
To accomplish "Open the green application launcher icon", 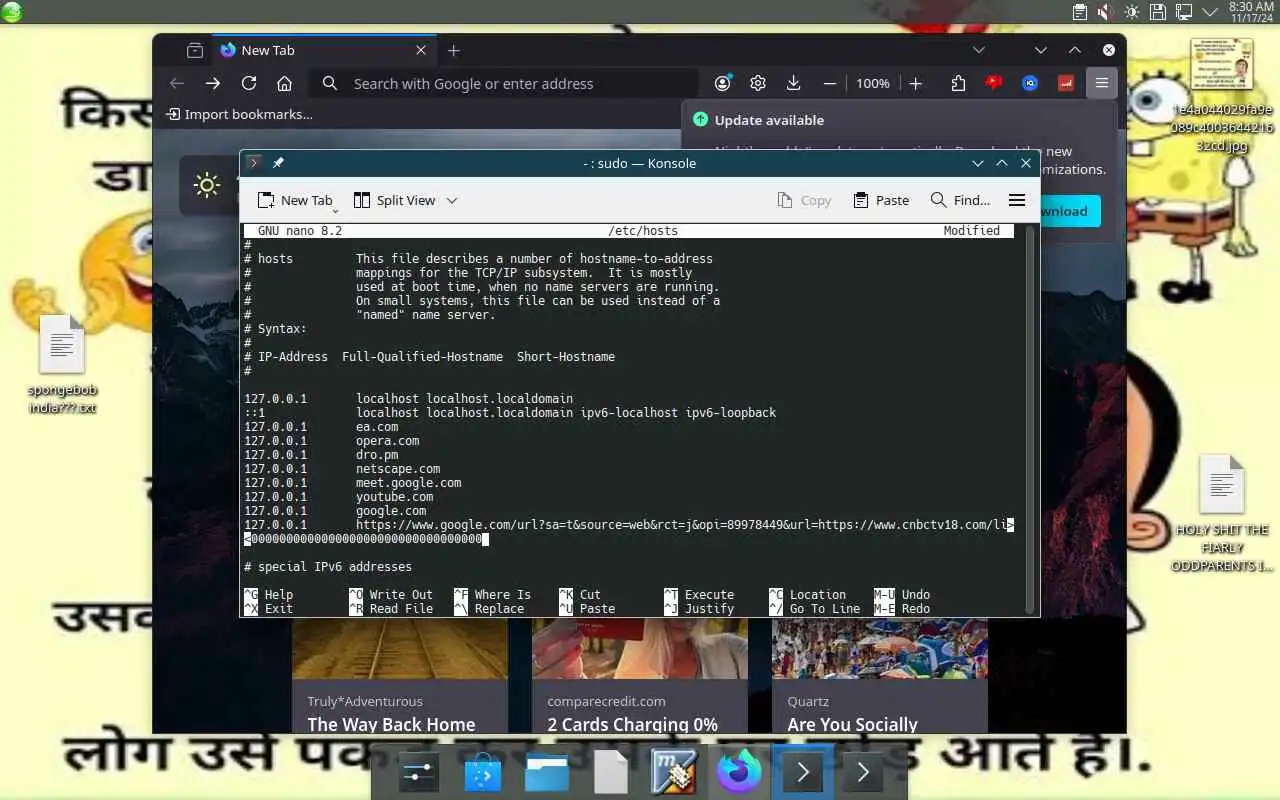I will pos(12,12).
